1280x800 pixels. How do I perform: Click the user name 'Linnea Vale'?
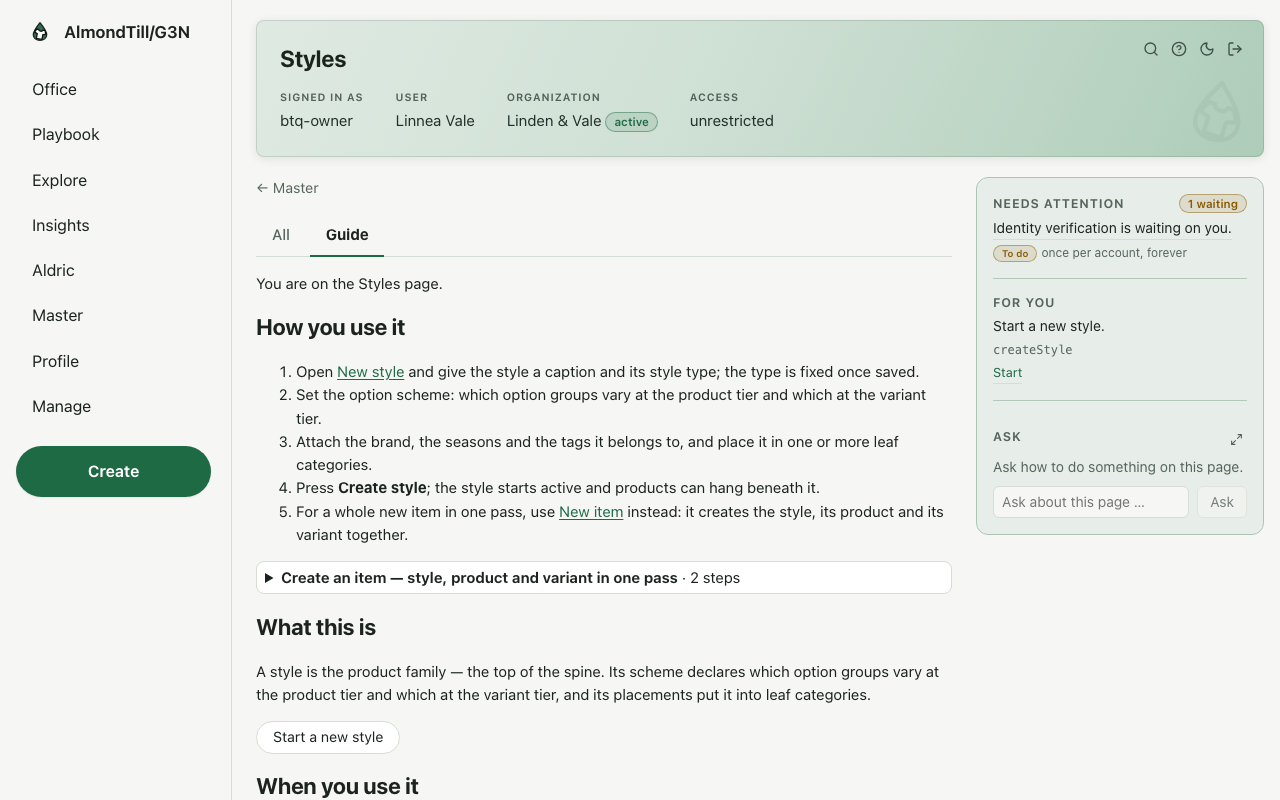[435, 121]
